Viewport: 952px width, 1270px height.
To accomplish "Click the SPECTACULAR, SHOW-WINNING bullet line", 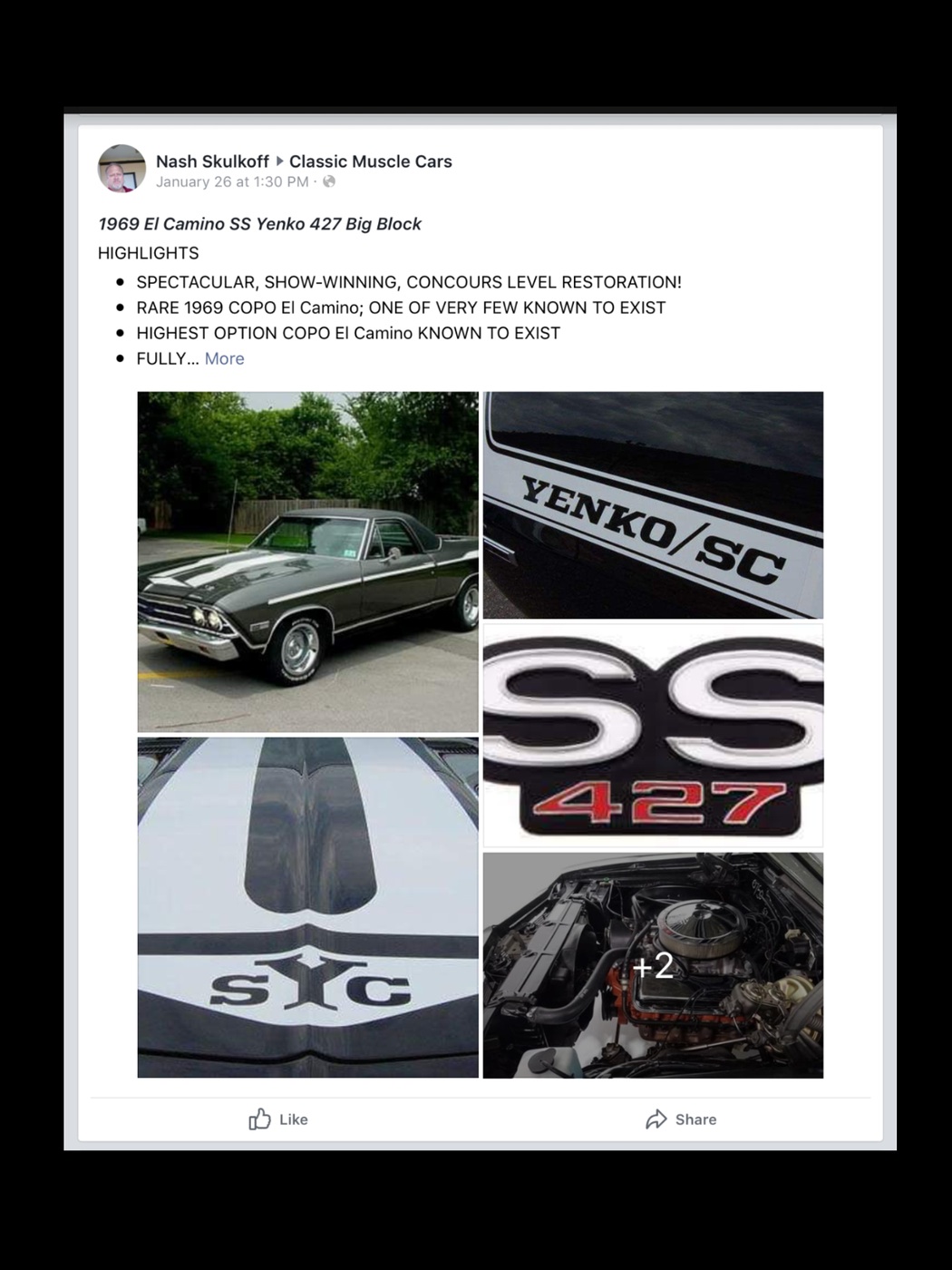I will (409, 282).
